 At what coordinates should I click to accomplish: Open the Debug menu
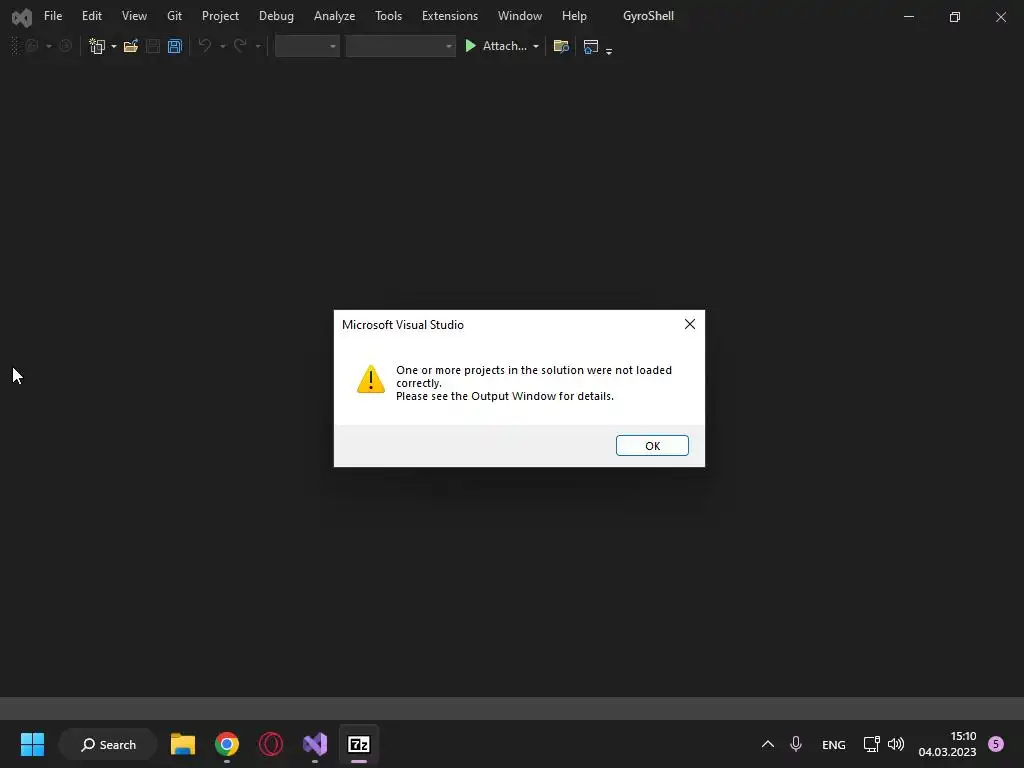point(276,16)
